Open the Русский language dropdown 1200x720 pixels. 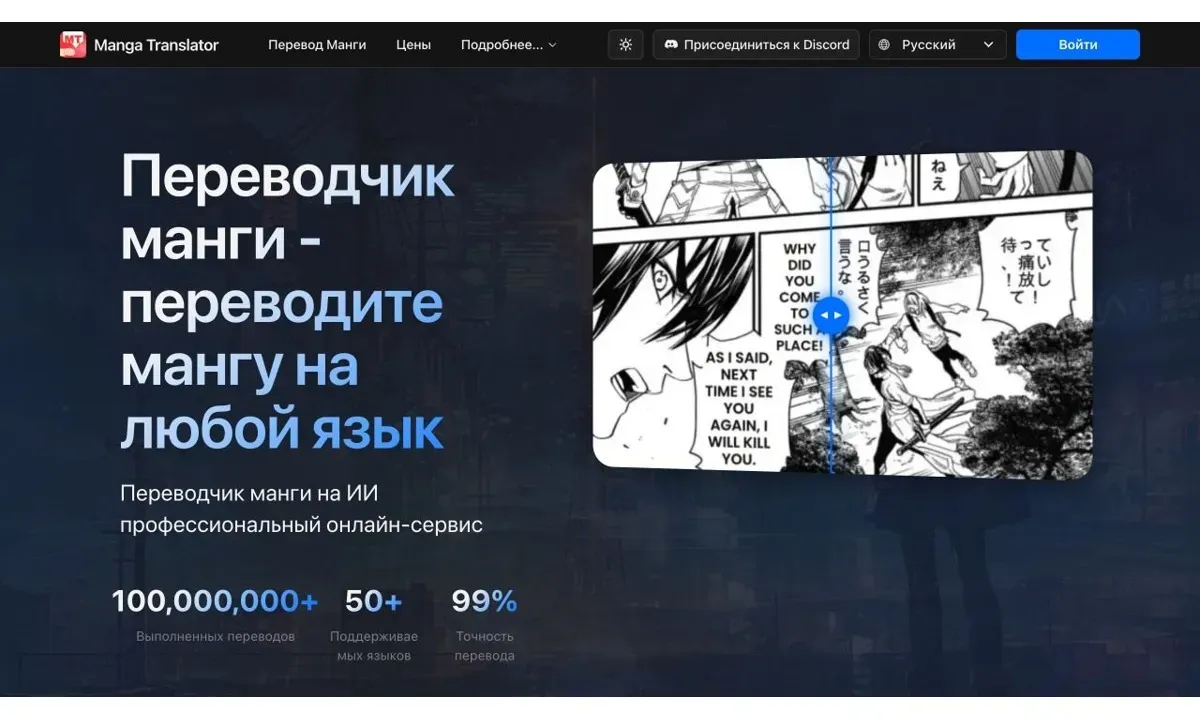click(937, 45)
